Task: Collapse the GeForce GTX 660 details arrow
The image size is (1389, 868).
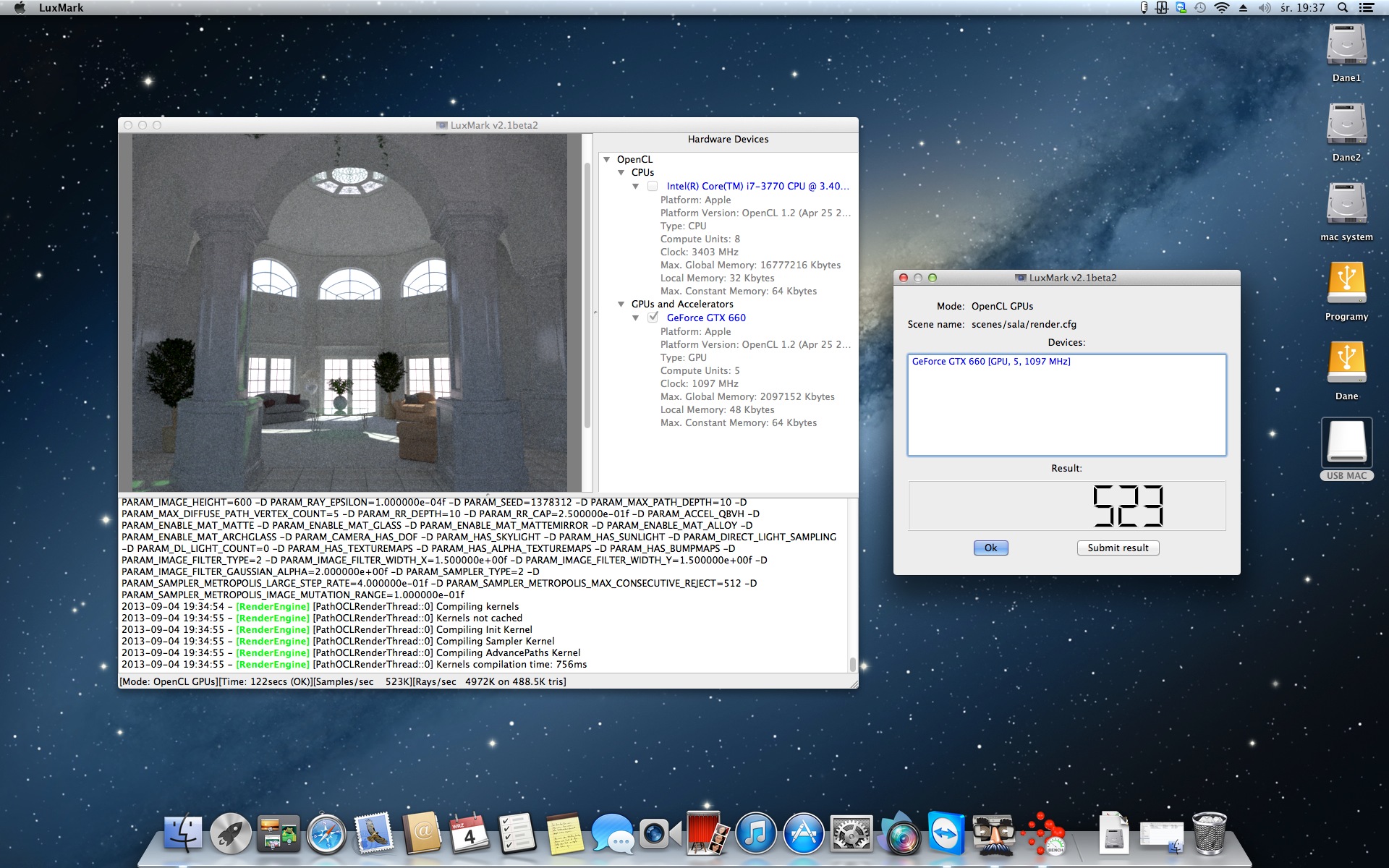Action: point(636,318)
